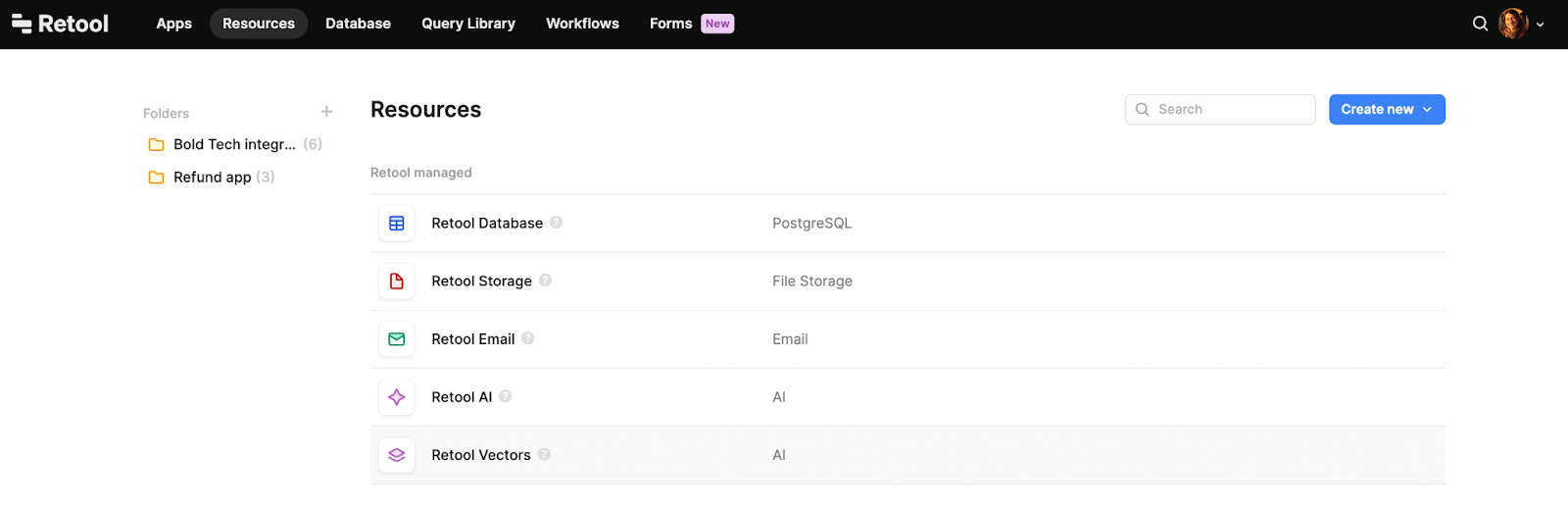This screenshot has height=509, width=1568.
Task: Click help icon beside Retool Email
Action: coord(527,338)
